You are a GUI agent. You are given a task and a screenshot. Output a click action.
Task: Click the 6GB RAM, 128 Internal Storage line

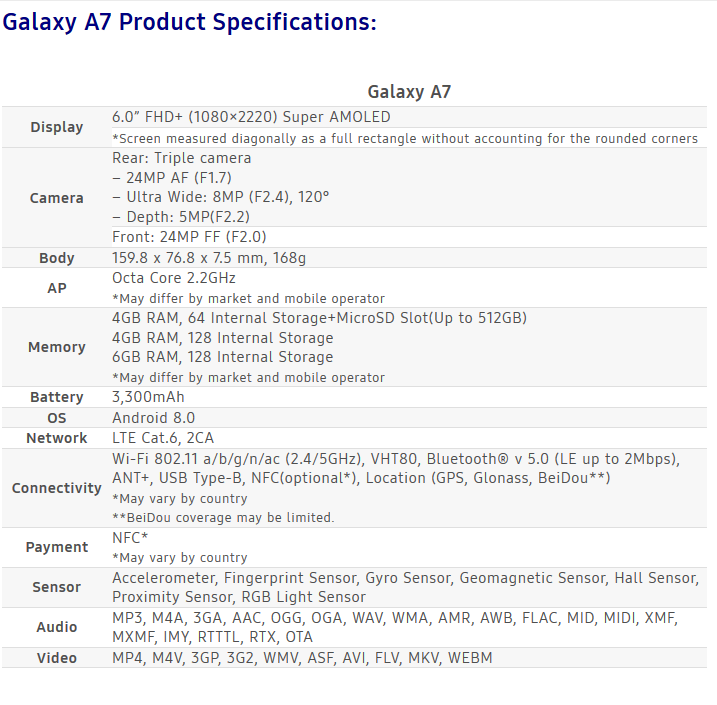point(223,357)
